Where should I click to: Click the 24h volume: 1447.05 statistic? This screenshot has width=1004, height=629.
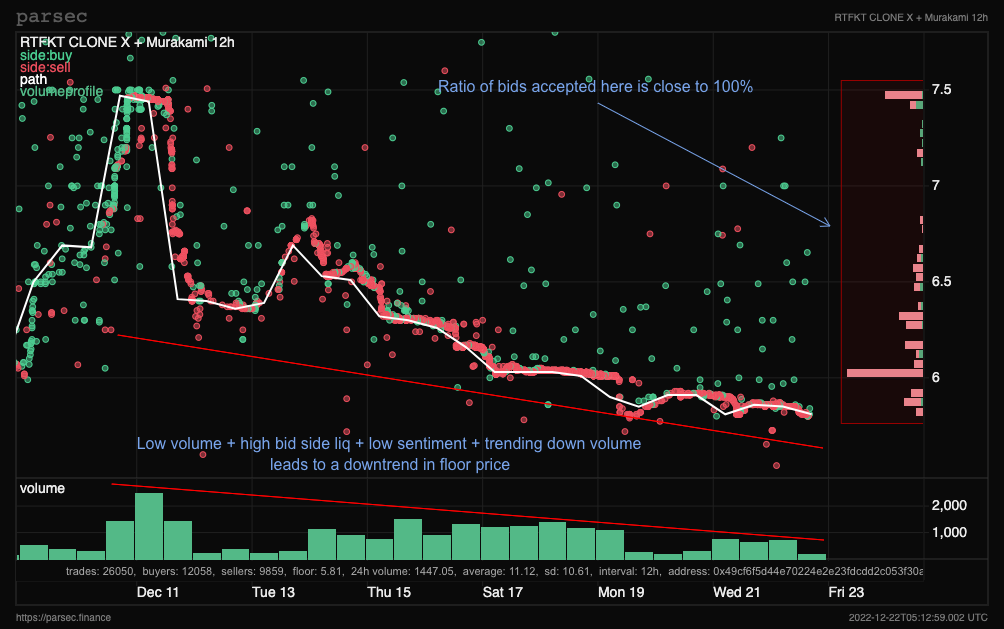tap(403, 571)
